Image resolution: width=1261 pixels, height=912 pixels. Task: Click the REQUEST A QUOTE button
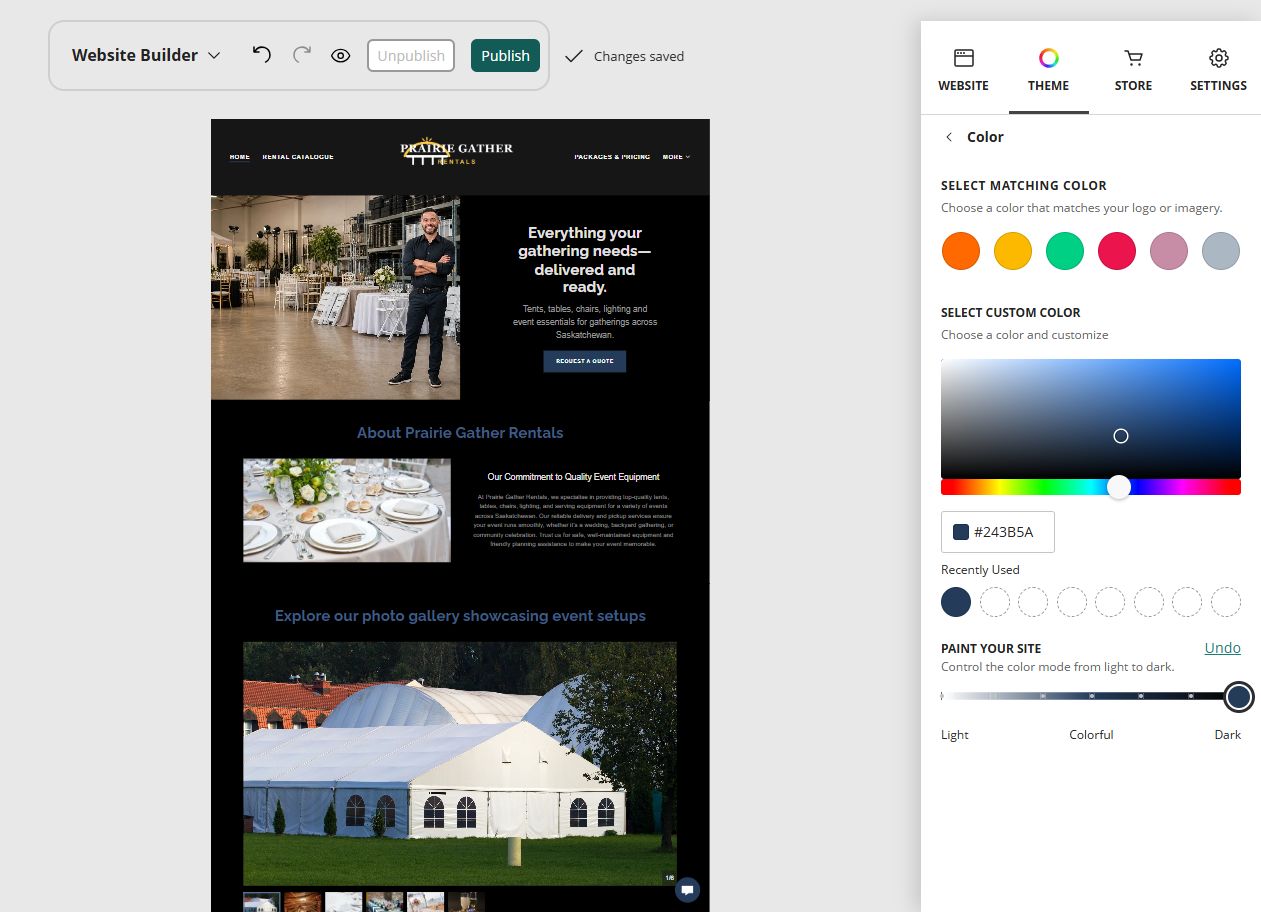click(585, 361)
